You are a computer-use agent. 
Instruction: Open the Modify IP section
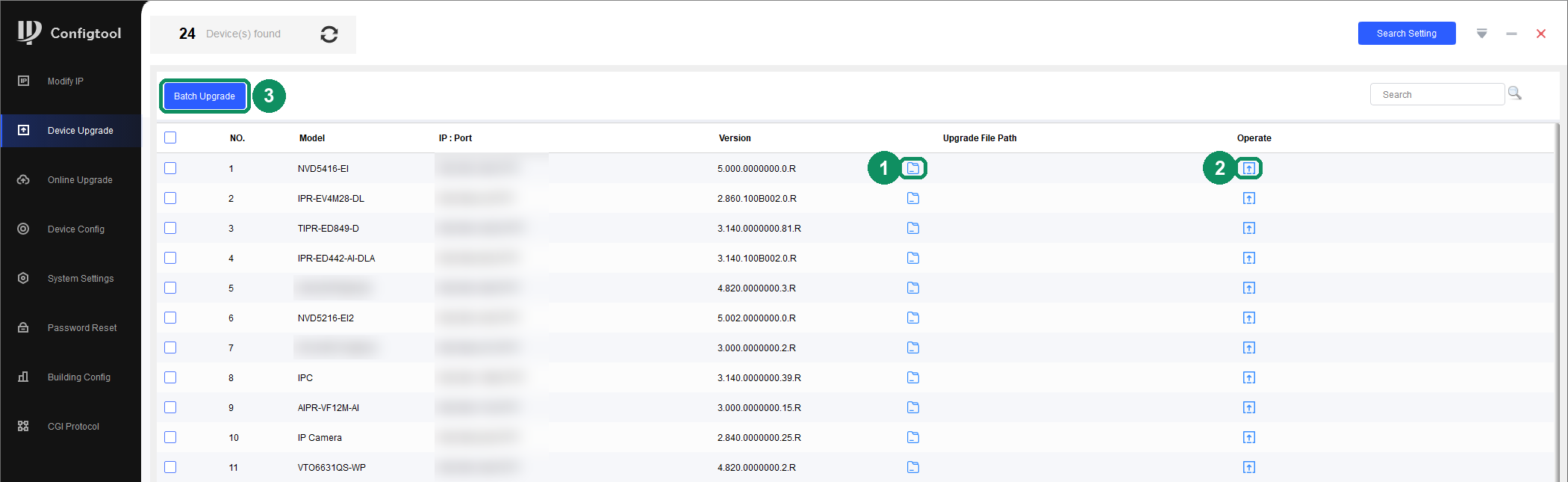click(71, 81)
